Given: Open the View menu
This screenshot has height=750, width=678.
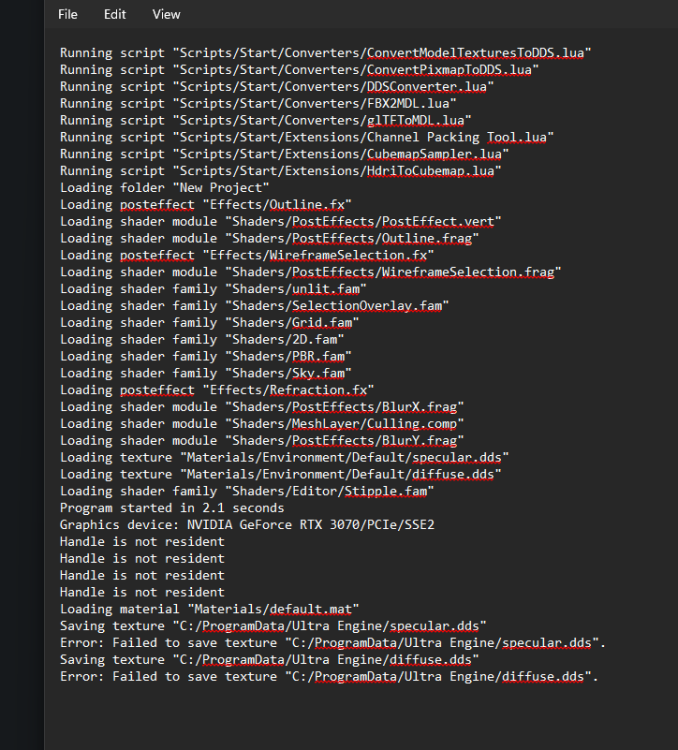Looking at the screenshot, I should 166,14.
